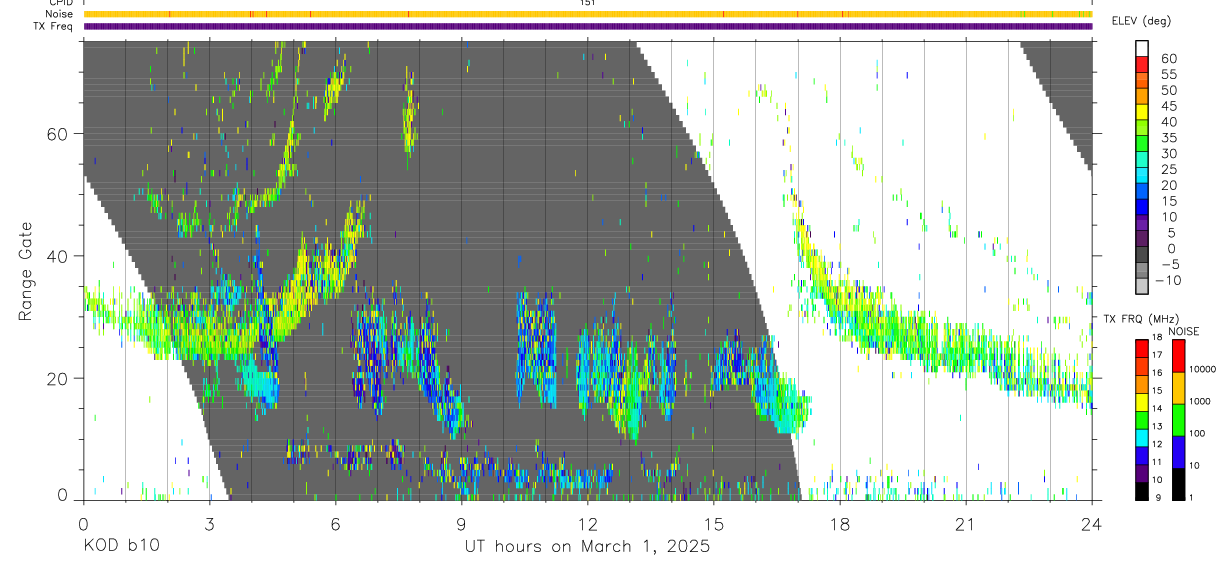Click the '35' tick on the ELEV scale

1168,138
